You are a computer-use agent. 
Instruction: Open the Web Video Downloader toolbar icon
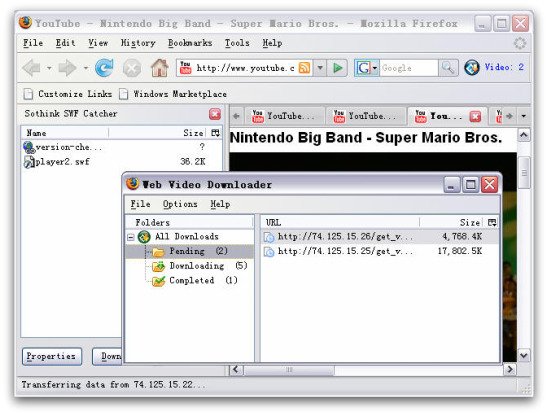point(472,67)
